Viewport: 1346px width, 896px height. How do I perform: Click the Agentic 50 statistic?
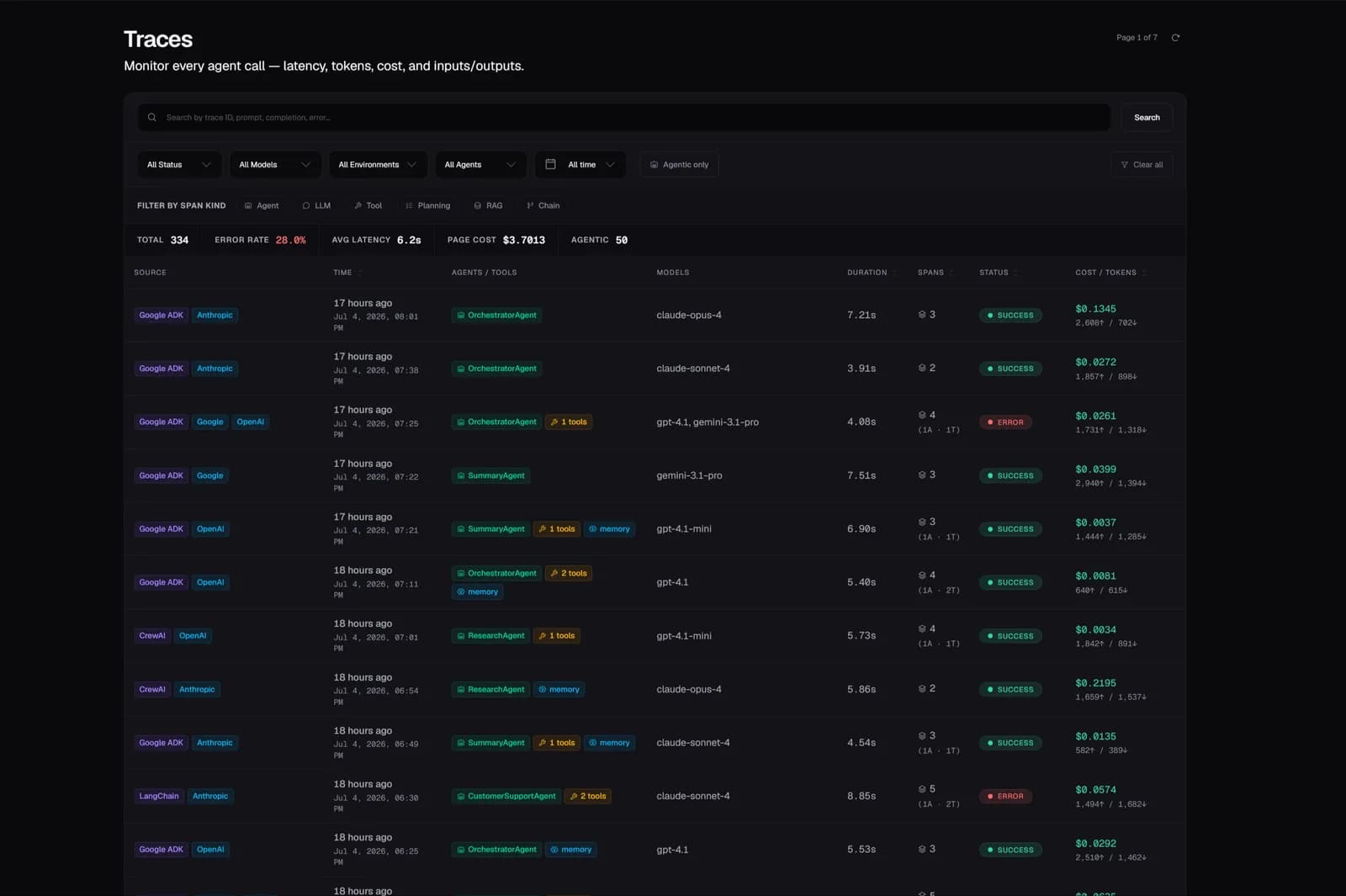pyautogui.click(x=599, y=240)
